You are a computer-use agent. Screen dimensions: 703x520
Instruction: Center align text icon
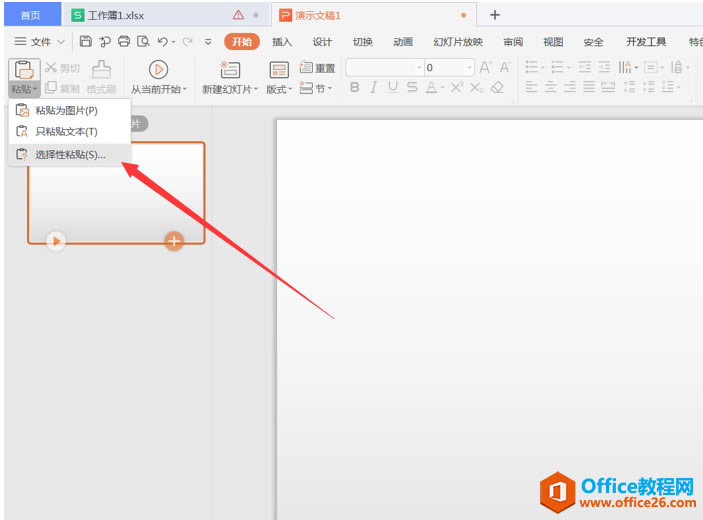pos(551,87)
